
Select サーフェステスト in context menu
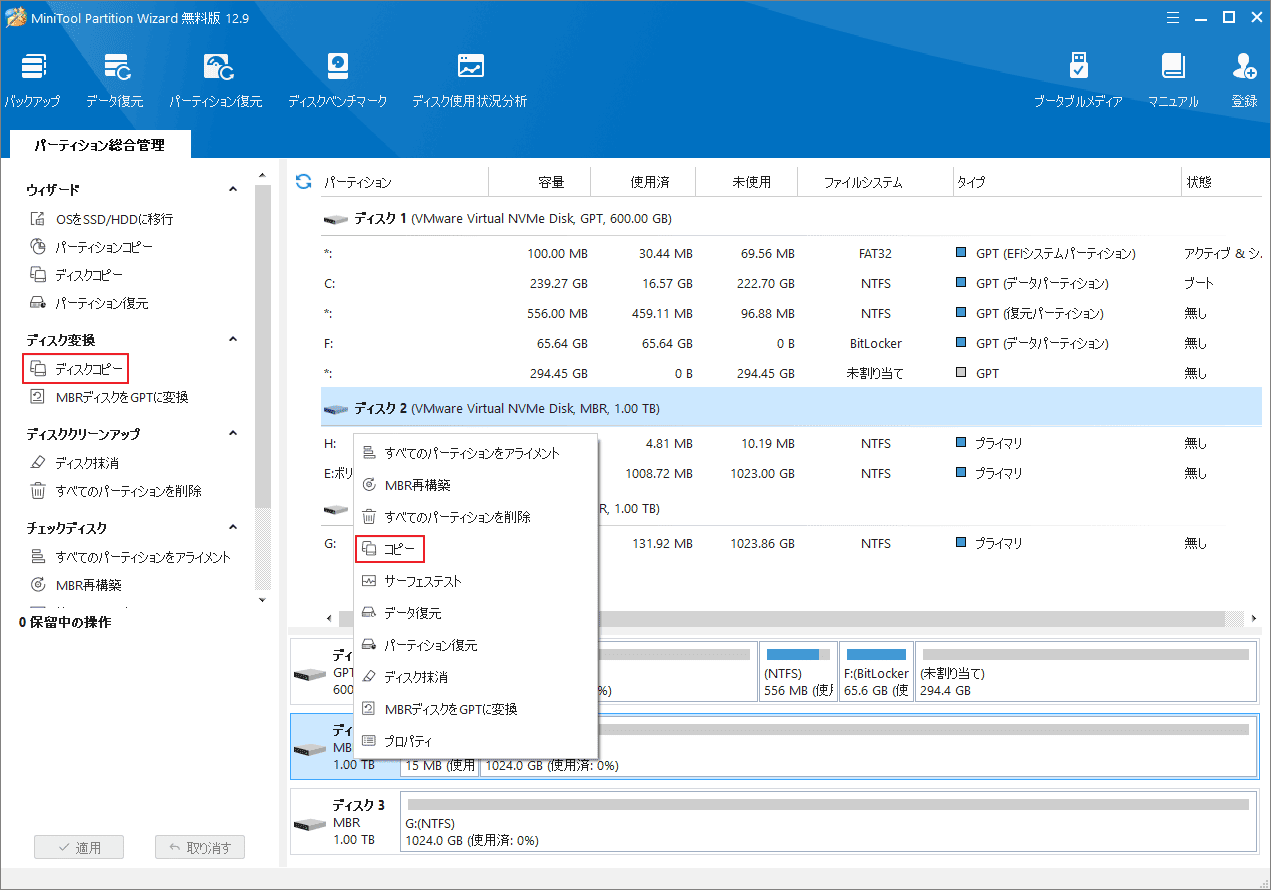click(x=475, y=581)
